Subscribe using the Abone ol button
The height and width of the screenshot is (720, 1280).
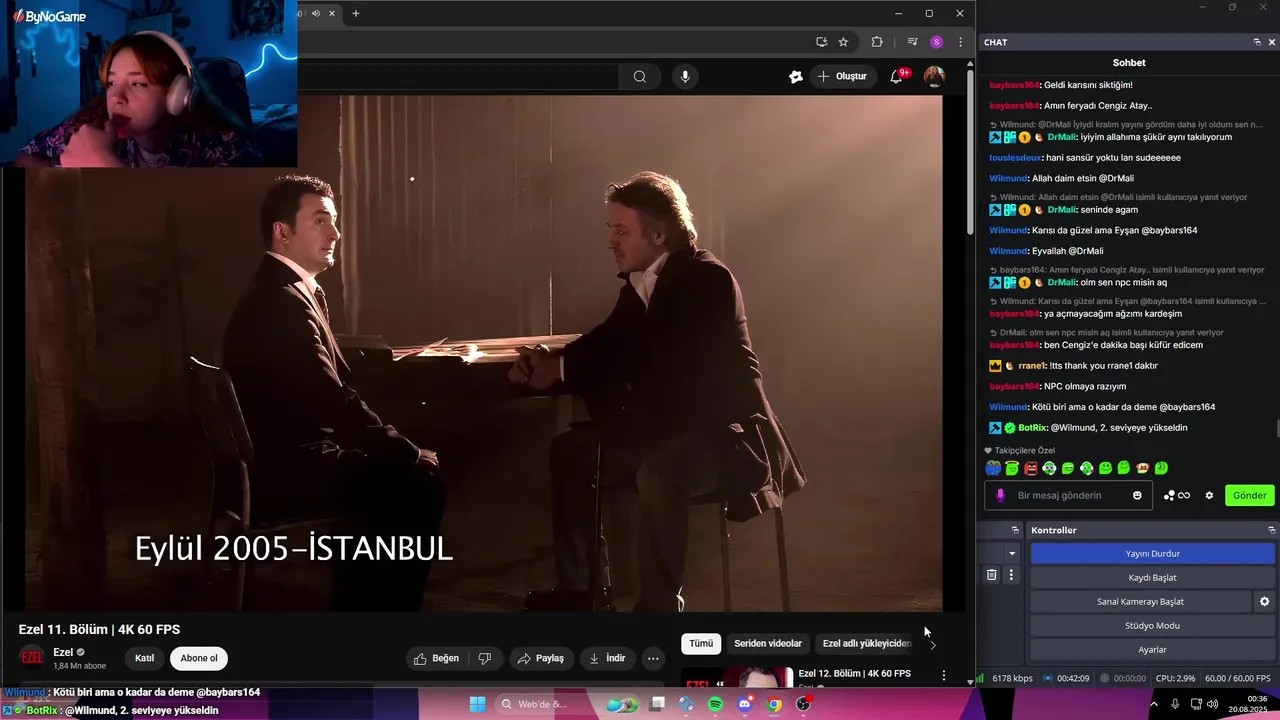[x=199, y=658]
